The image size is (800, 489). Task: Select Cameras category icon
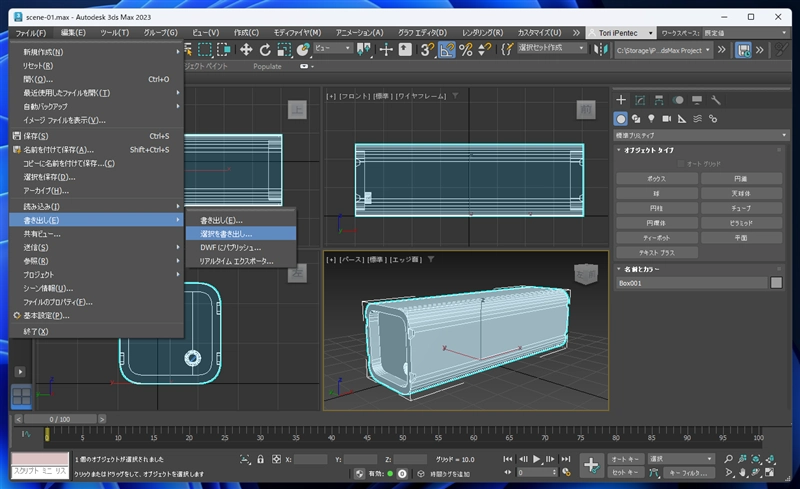666,119
